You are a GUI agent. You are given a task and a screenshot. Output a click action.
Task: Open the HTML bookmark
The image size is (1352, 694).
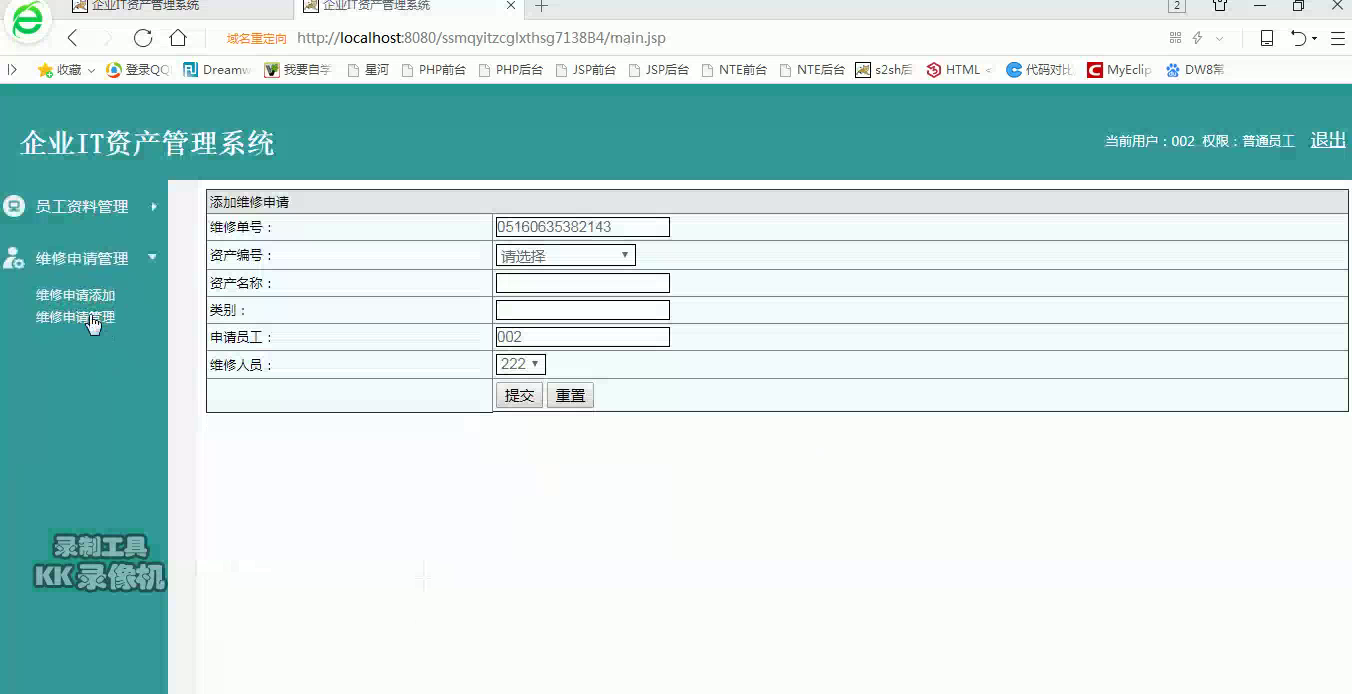(959, 70)
